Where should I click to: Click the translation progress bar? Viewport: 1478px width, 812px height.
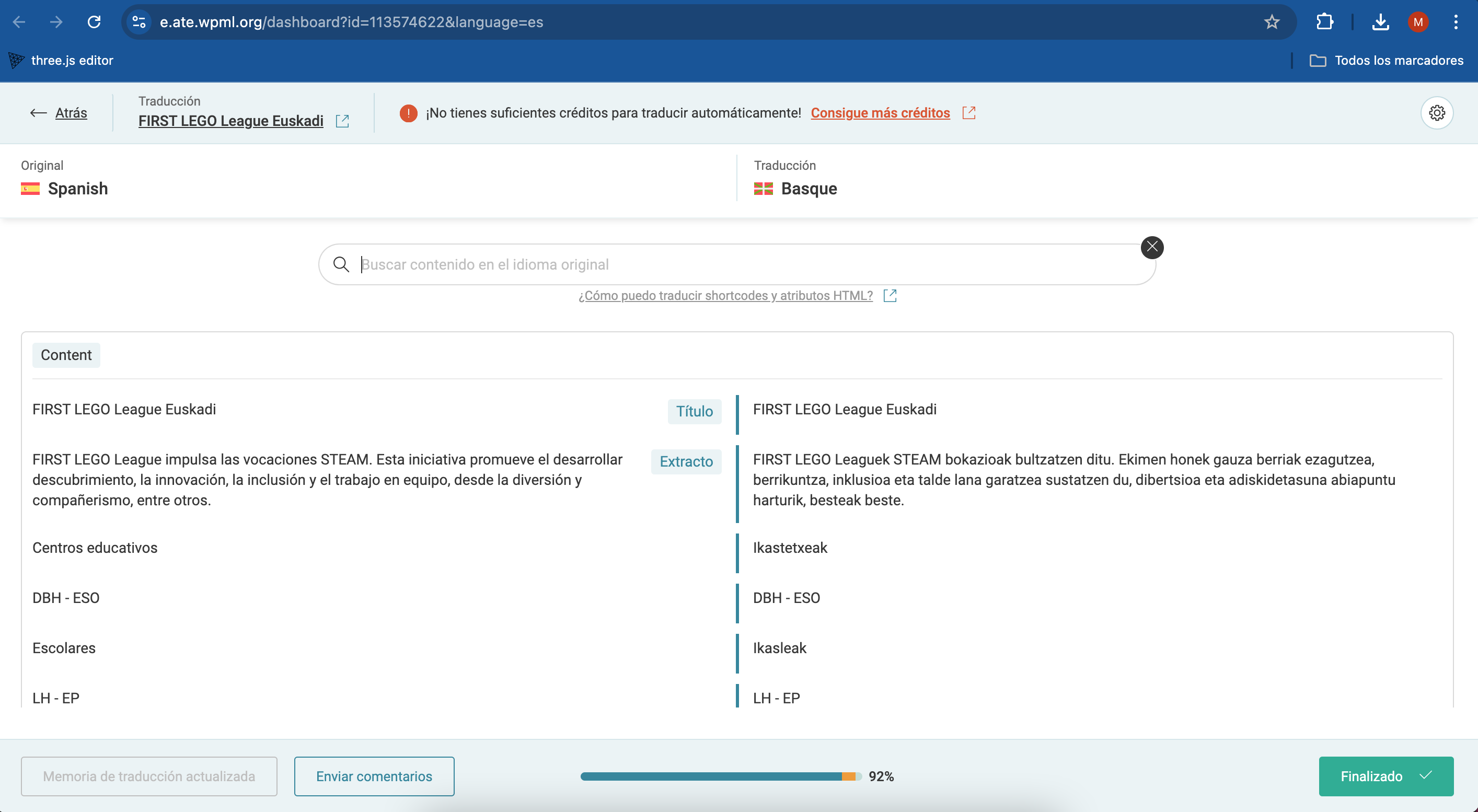[721, 776]
